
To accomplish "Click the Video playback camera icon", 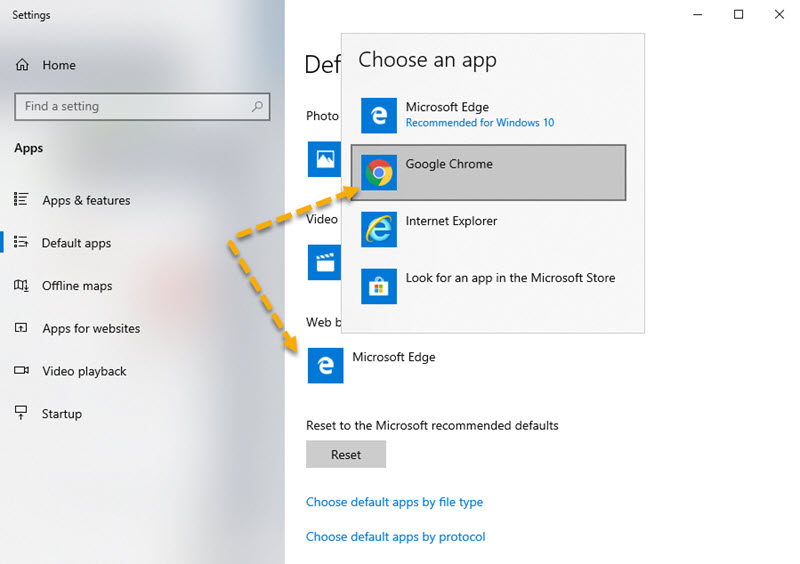I will (x=21, y=371).
